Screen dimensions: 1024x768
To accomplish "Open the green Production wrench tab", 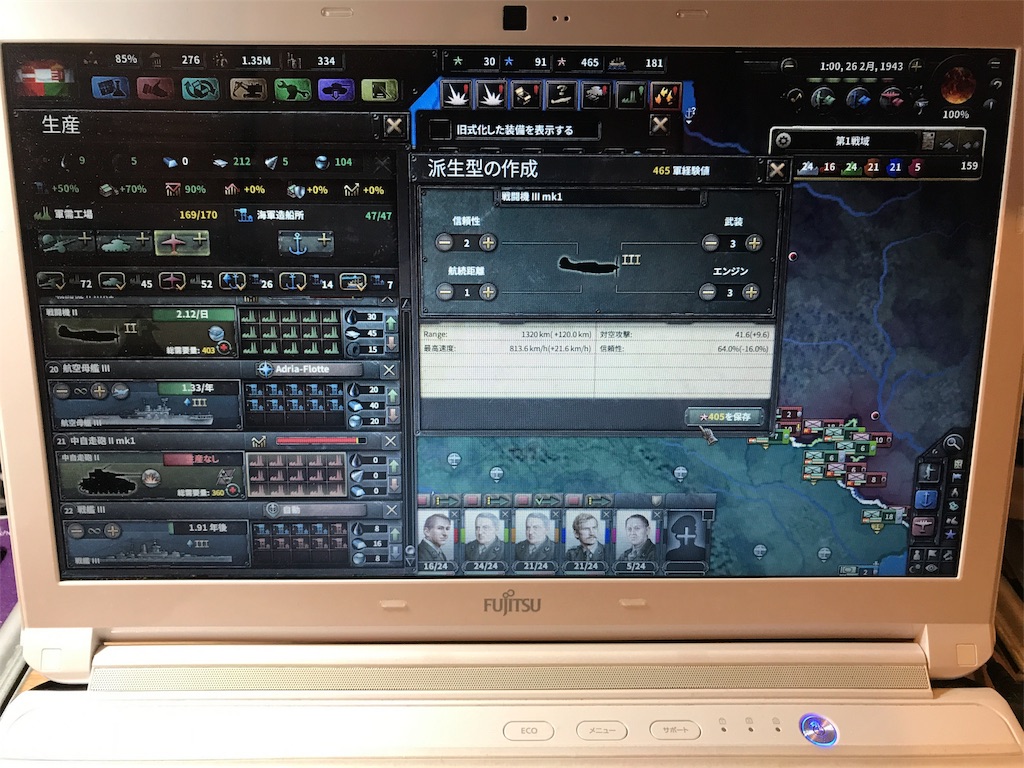I will click(292, 89).
